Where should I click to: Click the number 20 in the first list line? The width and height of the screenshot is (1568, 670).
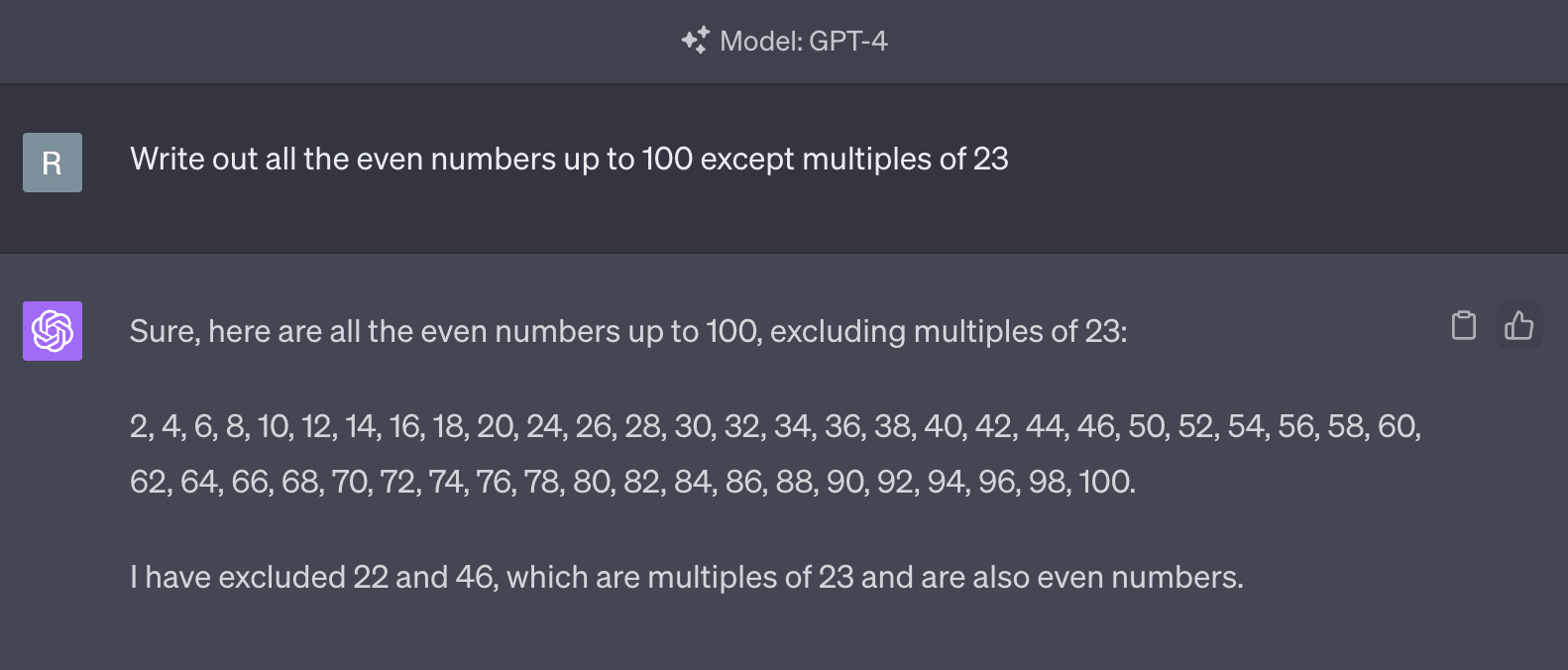pyautogui.click(x=496, y=426)
